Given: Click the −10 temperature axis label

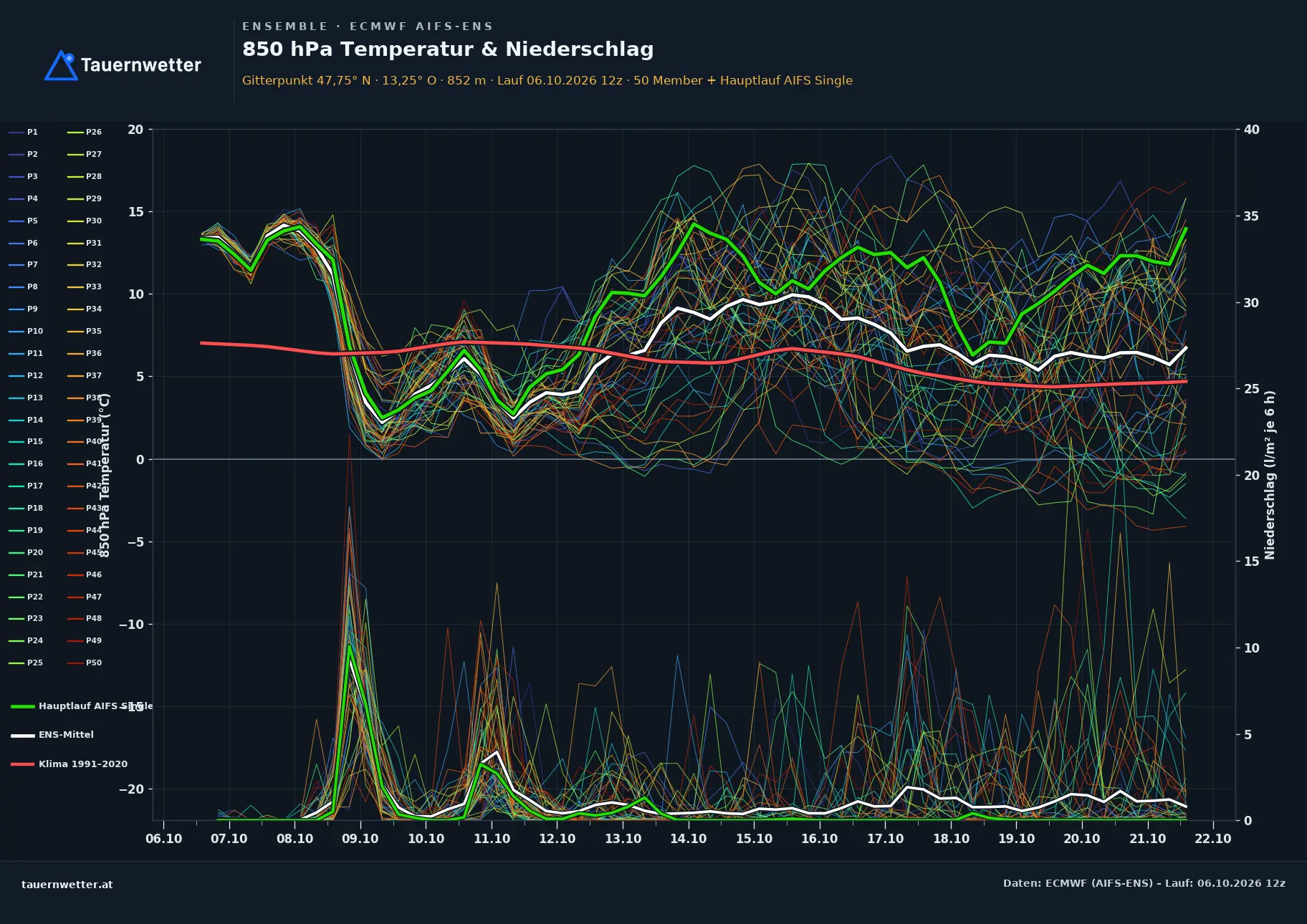Looking at the screenshot, I should [131, 625].
